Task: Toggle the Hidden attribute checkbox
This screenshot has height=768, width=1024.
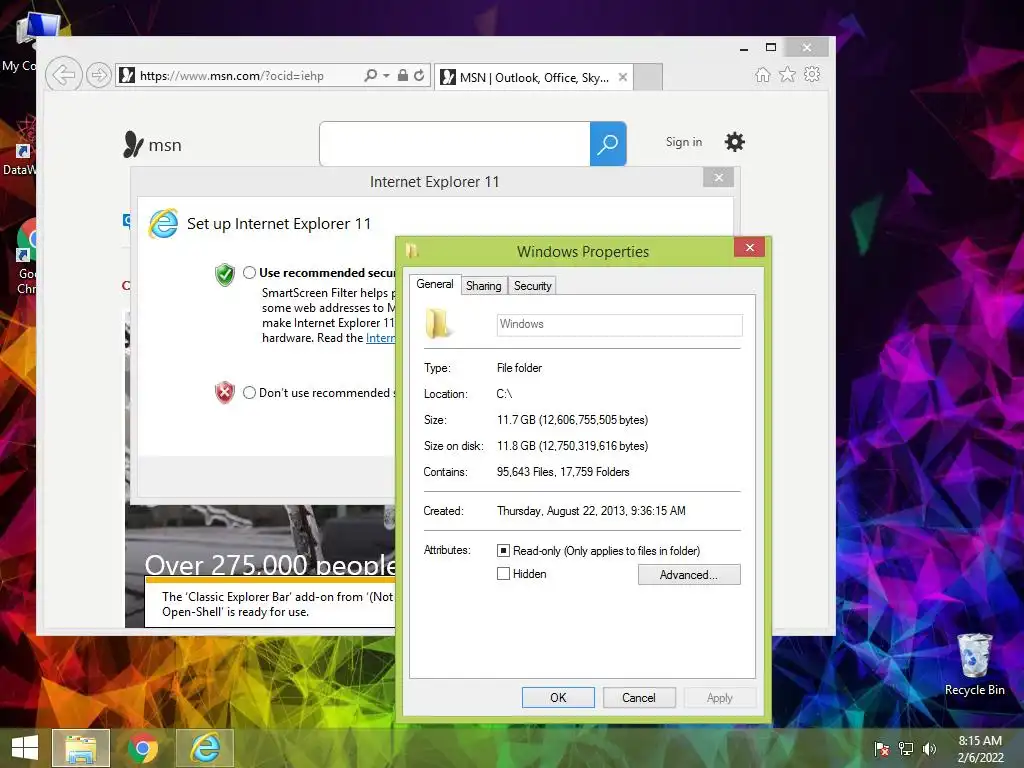Action: tap(503, 573)
